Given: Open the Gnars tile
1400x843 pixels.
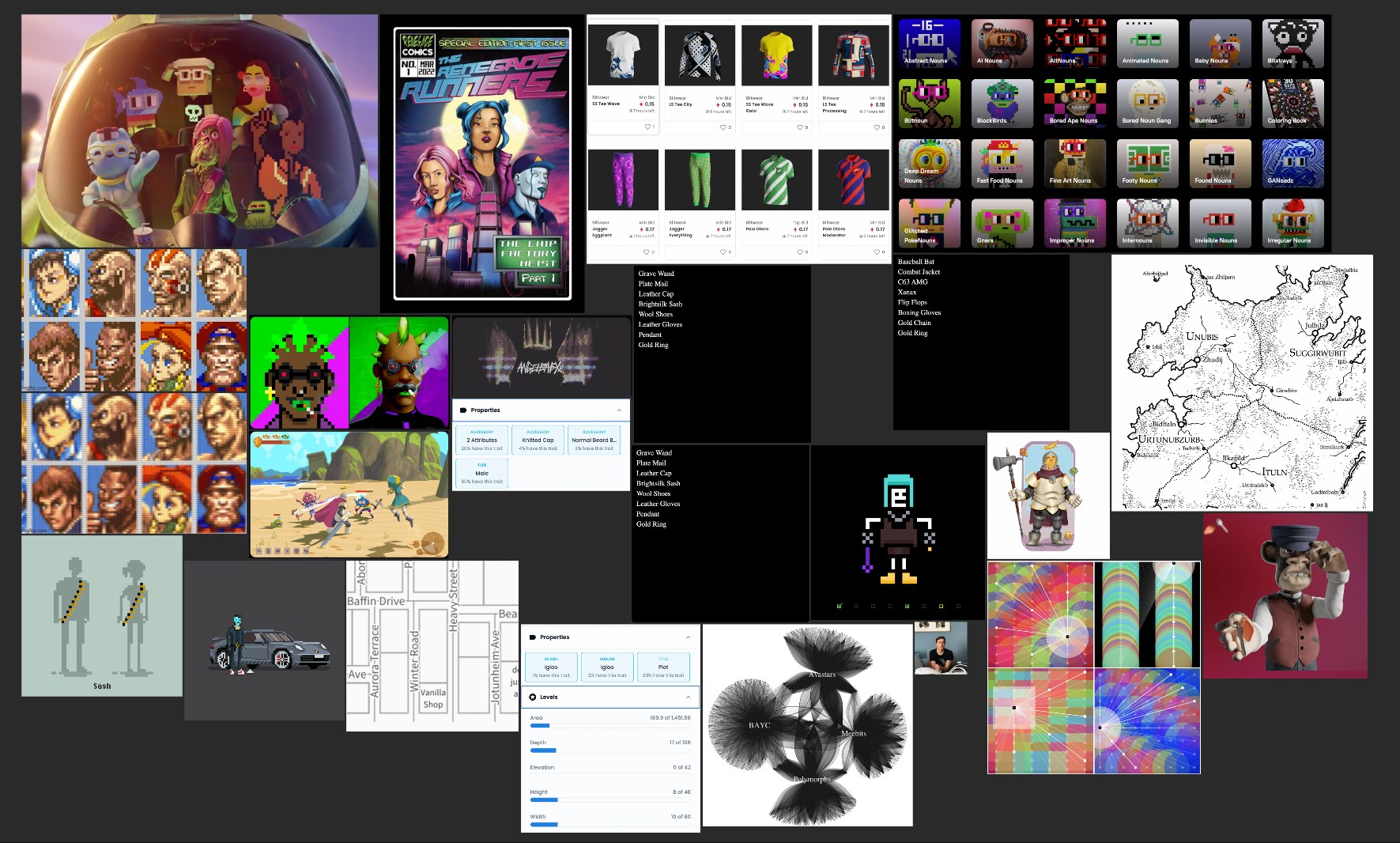Looking at the screenshot, I should pyautogui.click(x=1002, y=223).
